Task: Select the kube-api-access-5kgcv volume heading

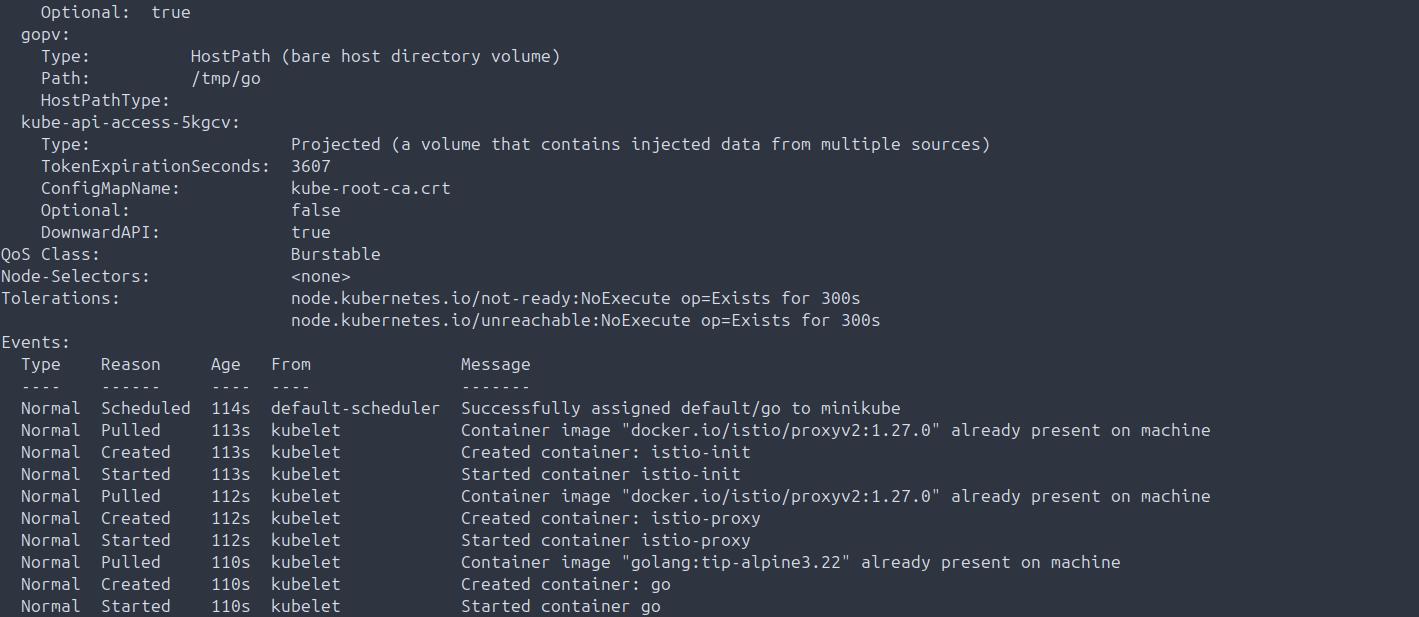Action: pyautogui.click(x=130, y=122)
